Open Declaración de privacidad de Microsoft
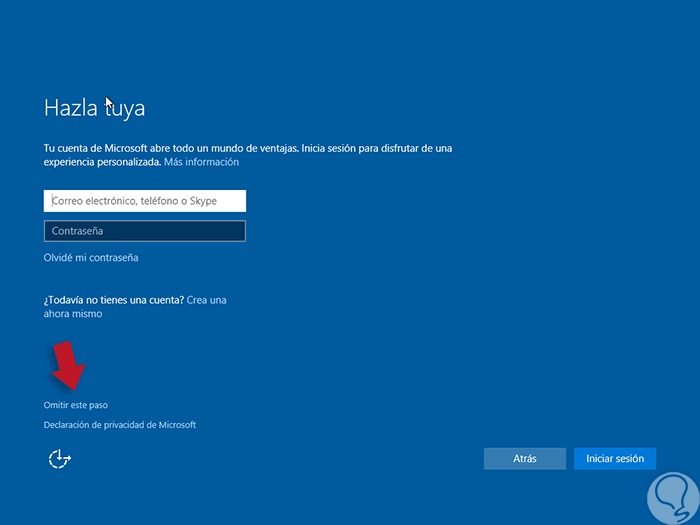The height and width of the screenshot is (525, 700). [120, 425]
